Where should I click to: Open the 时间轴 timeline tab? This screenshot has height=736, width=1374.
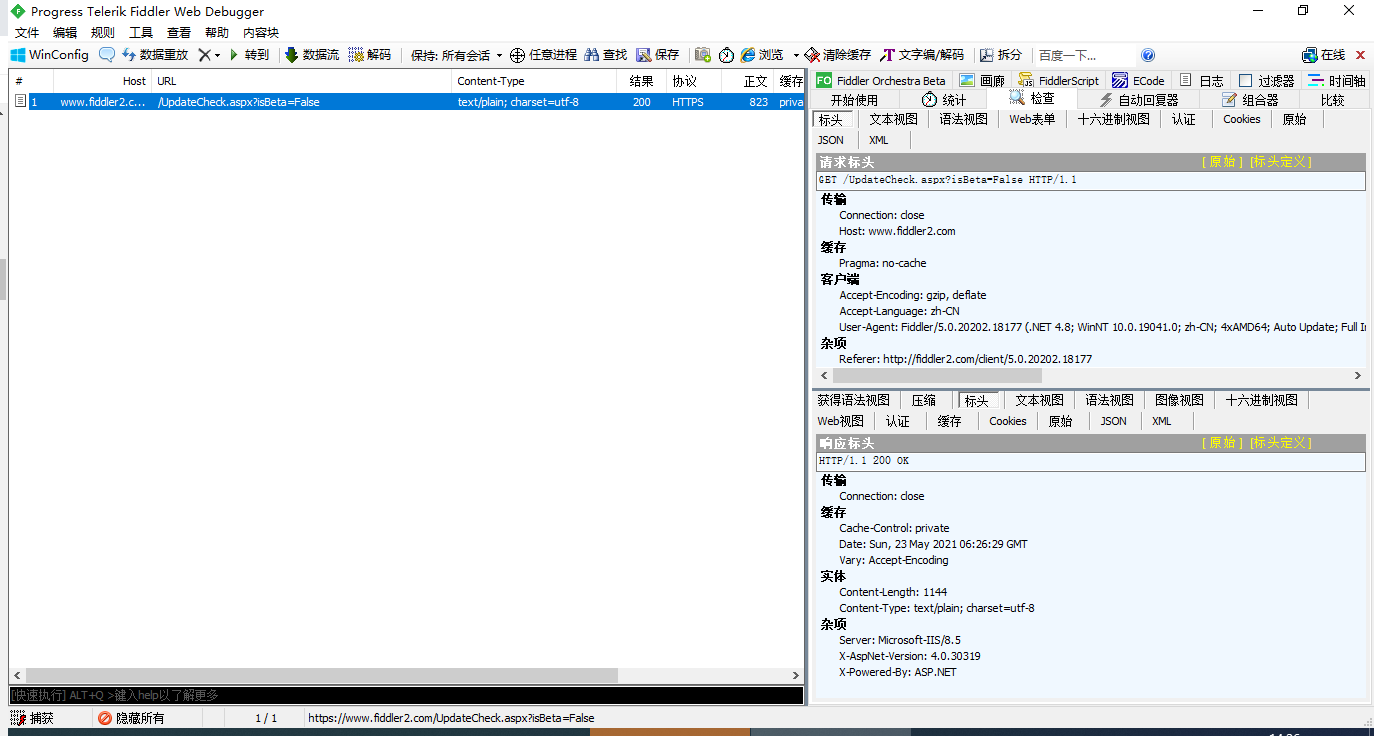tap(1336, 80)
